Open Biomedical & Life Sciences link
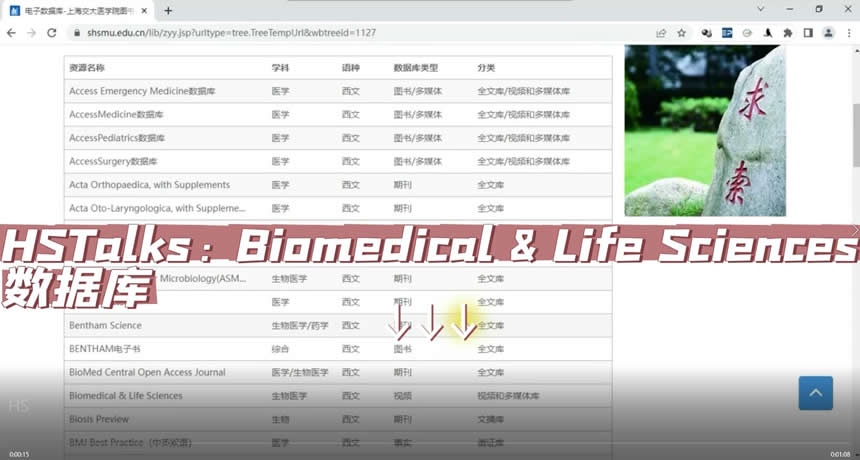Screen dimensions: 860x460 pos(126,396)
